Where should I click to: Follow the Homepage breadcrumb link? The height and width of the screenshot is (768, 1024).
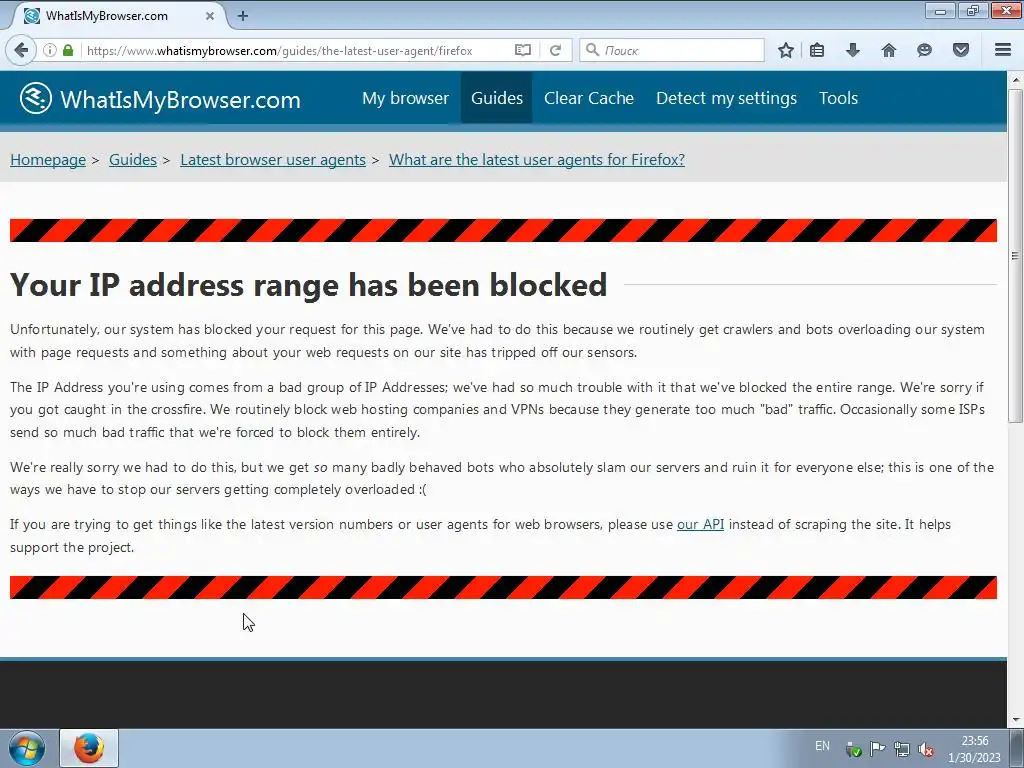point(48,160)
